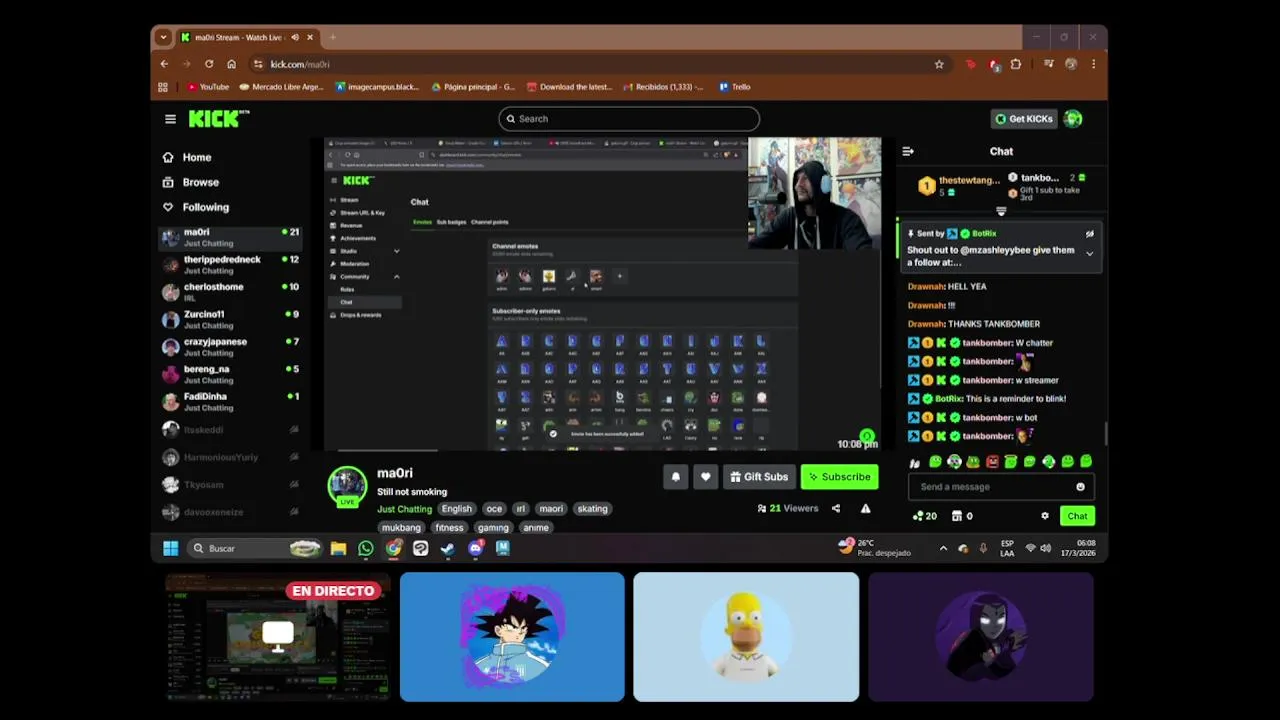This screenshot has height=720, width=1280.
Task: Go to Home in Kick sidebar
Action: tap(187, 157)
